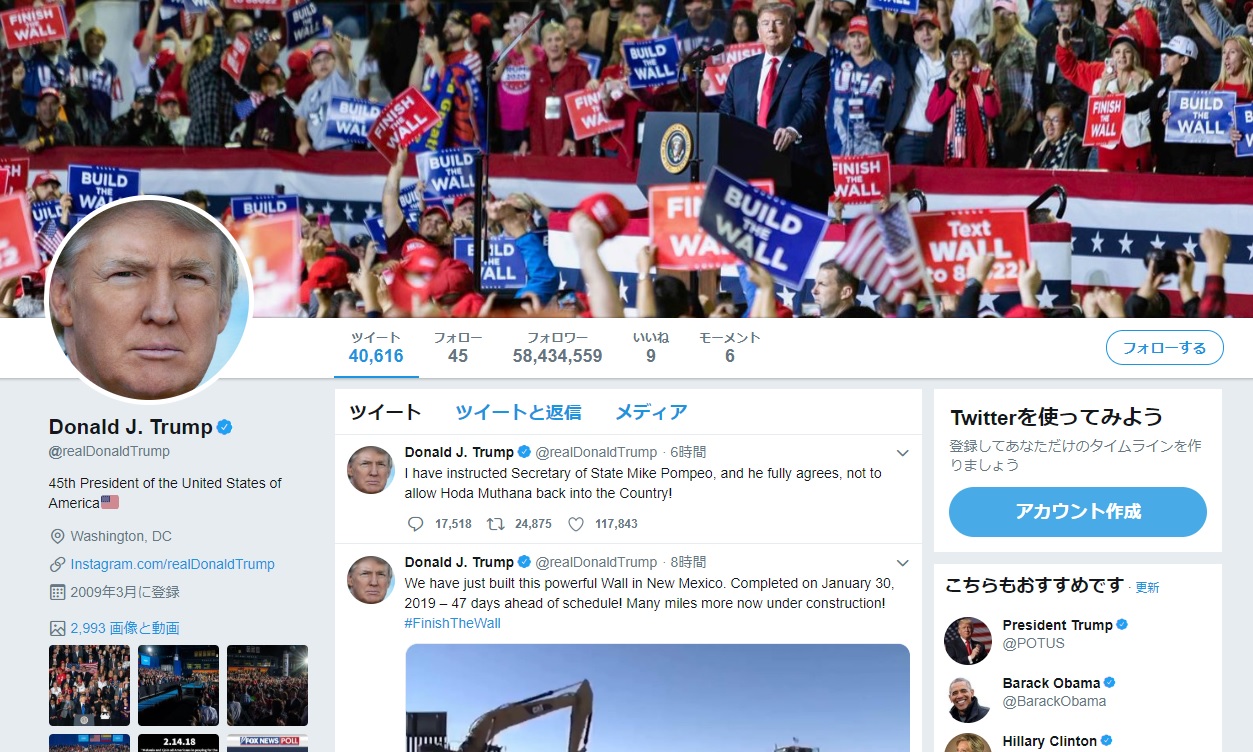Click the アカウント作成 button
The height and width of the screenshot is (752, 1253).
click(x=1078, y=512)
